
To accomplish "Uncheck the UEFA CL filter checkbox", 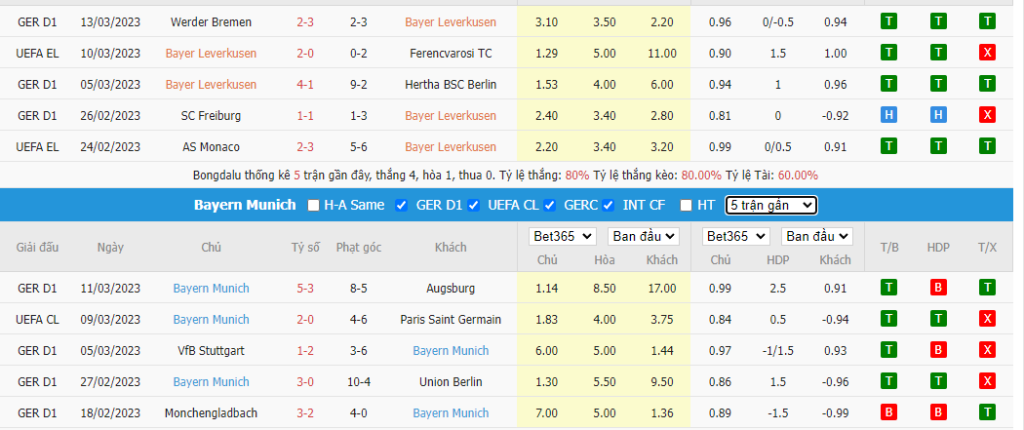I will coord(473,205).
